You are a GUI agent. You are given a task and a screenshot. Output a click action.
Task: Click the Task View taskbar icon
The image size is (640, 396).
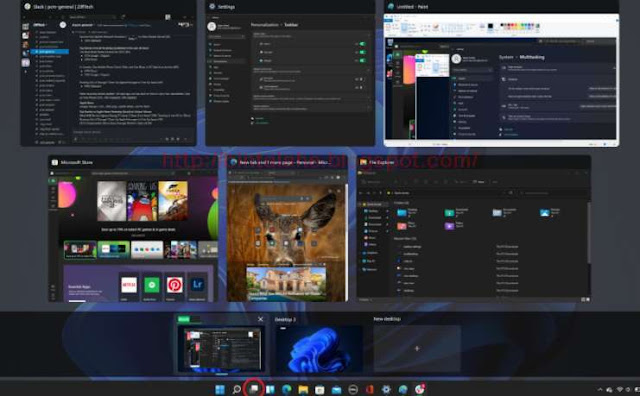[254, 389]
